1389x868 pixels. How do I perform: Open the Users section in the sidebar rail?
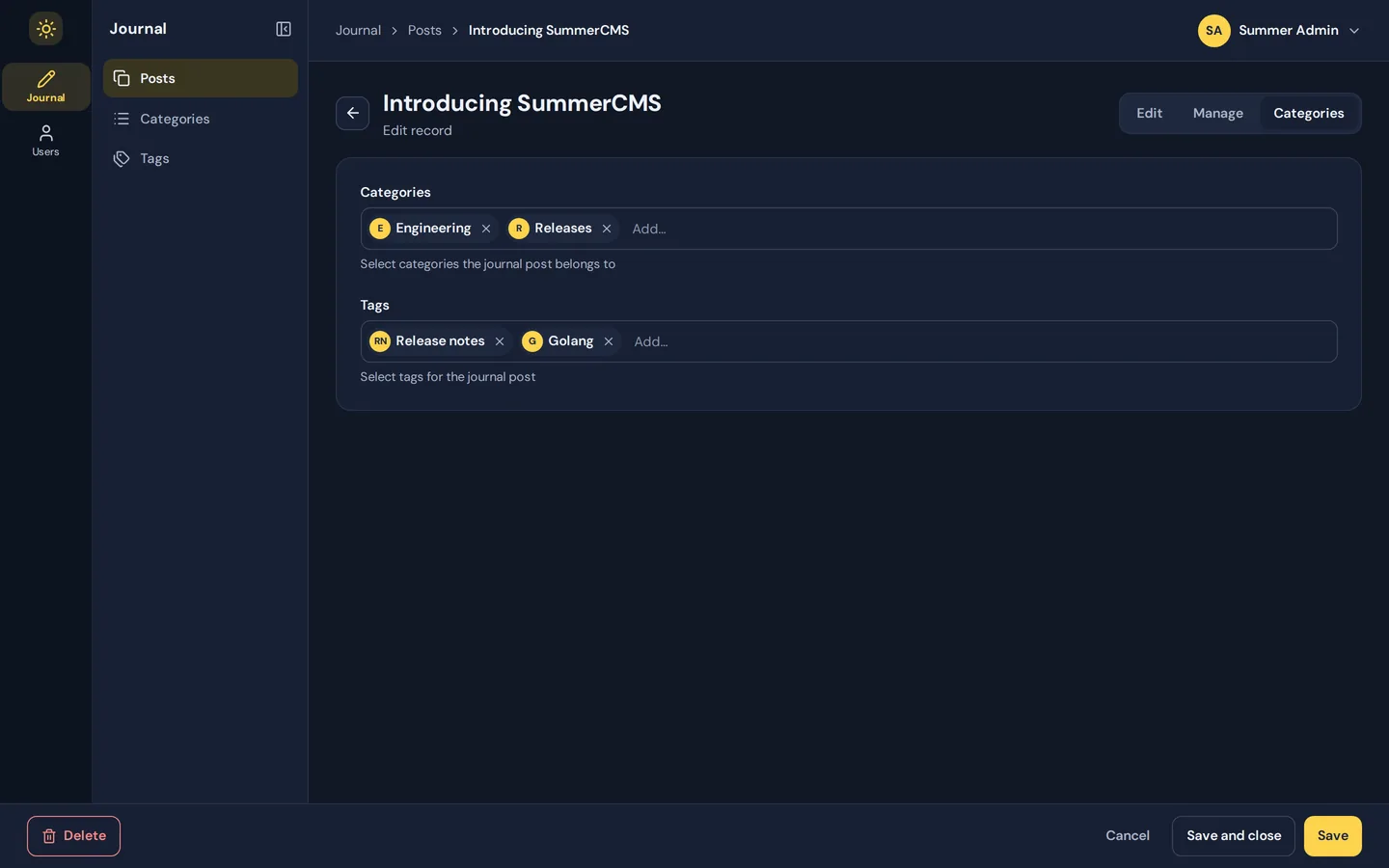click(45, 141)
